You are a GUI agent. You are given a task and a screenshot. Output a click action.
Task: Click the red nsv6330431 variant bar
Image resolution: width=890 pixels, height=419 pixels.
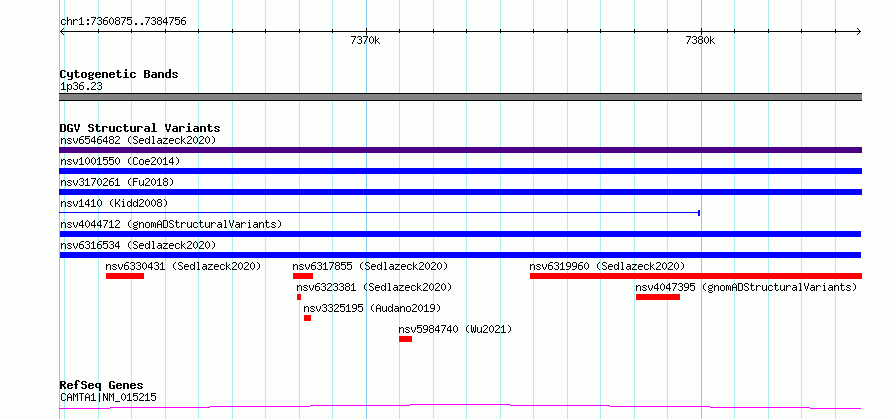125,276
